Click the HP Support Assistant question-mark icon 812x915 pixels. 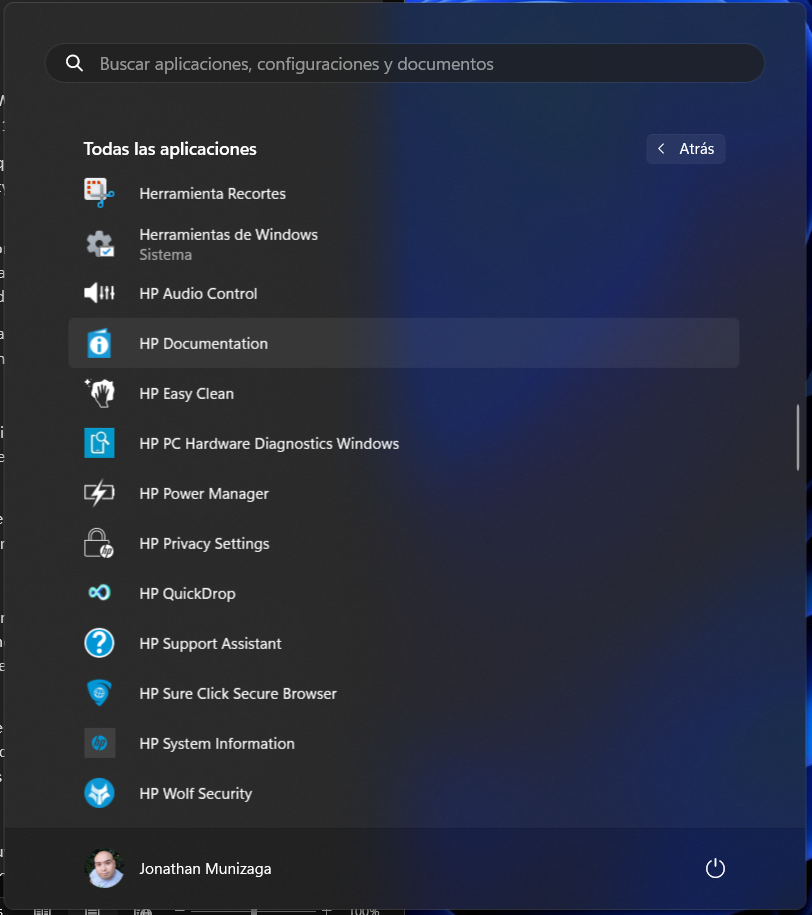point(99,643)
